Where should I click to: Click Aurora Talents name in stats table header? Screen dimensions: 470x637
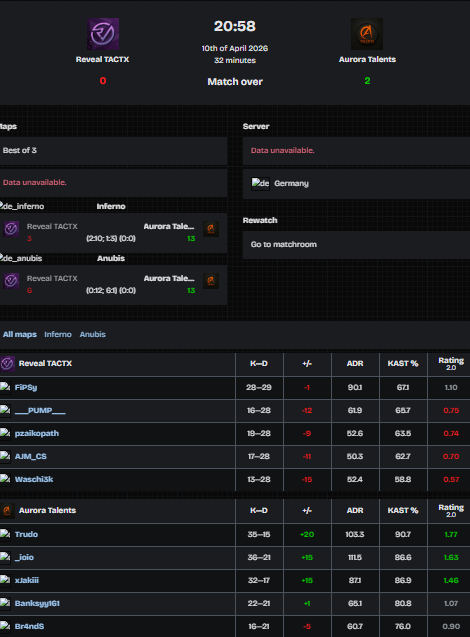pyautogui.click(x=48, y=511)
